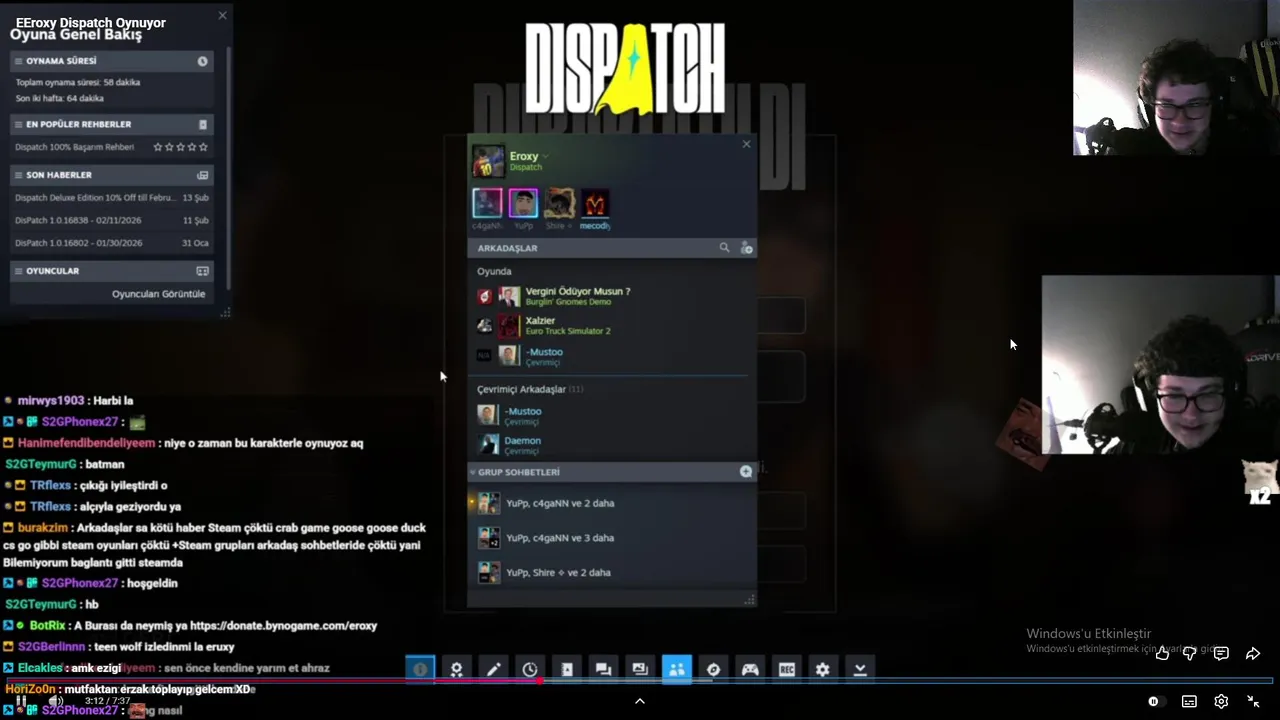Open group chat YuPp, c4gaNN ve 2 daha
The width and height of the screenshot is (1280, 720).
(612, 503)
